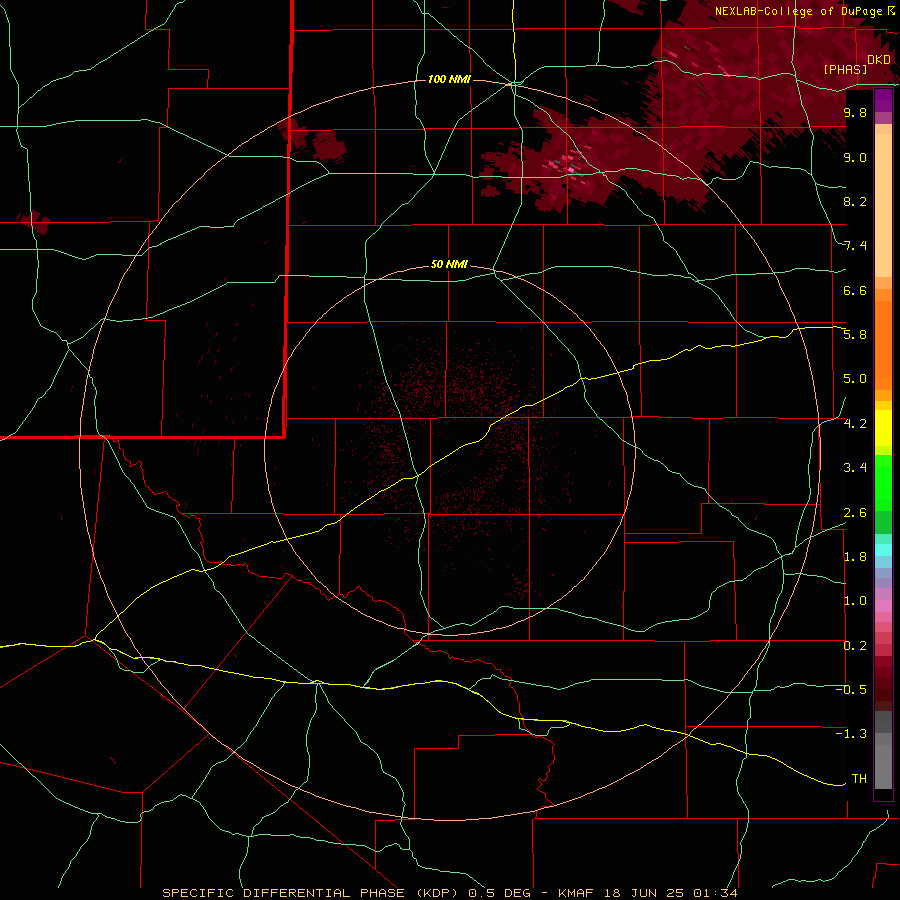Click the 7.4 value on the color scale
The width and height of the screenshot is (900, 900).
(855, 246)
